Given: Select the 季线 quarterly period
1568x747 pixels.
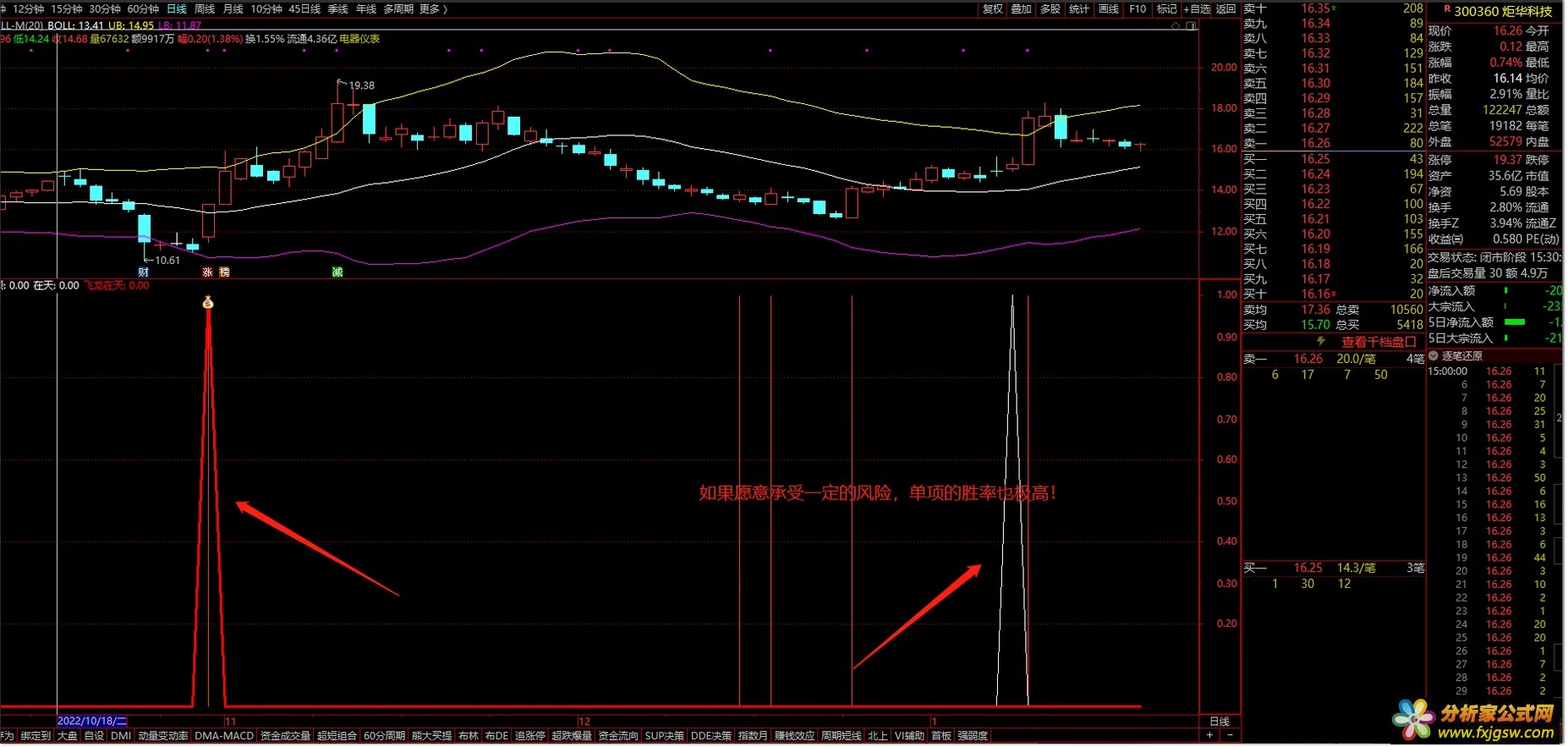Looking at the screenshot, I should pyautogui.click(x=337, y=9).
